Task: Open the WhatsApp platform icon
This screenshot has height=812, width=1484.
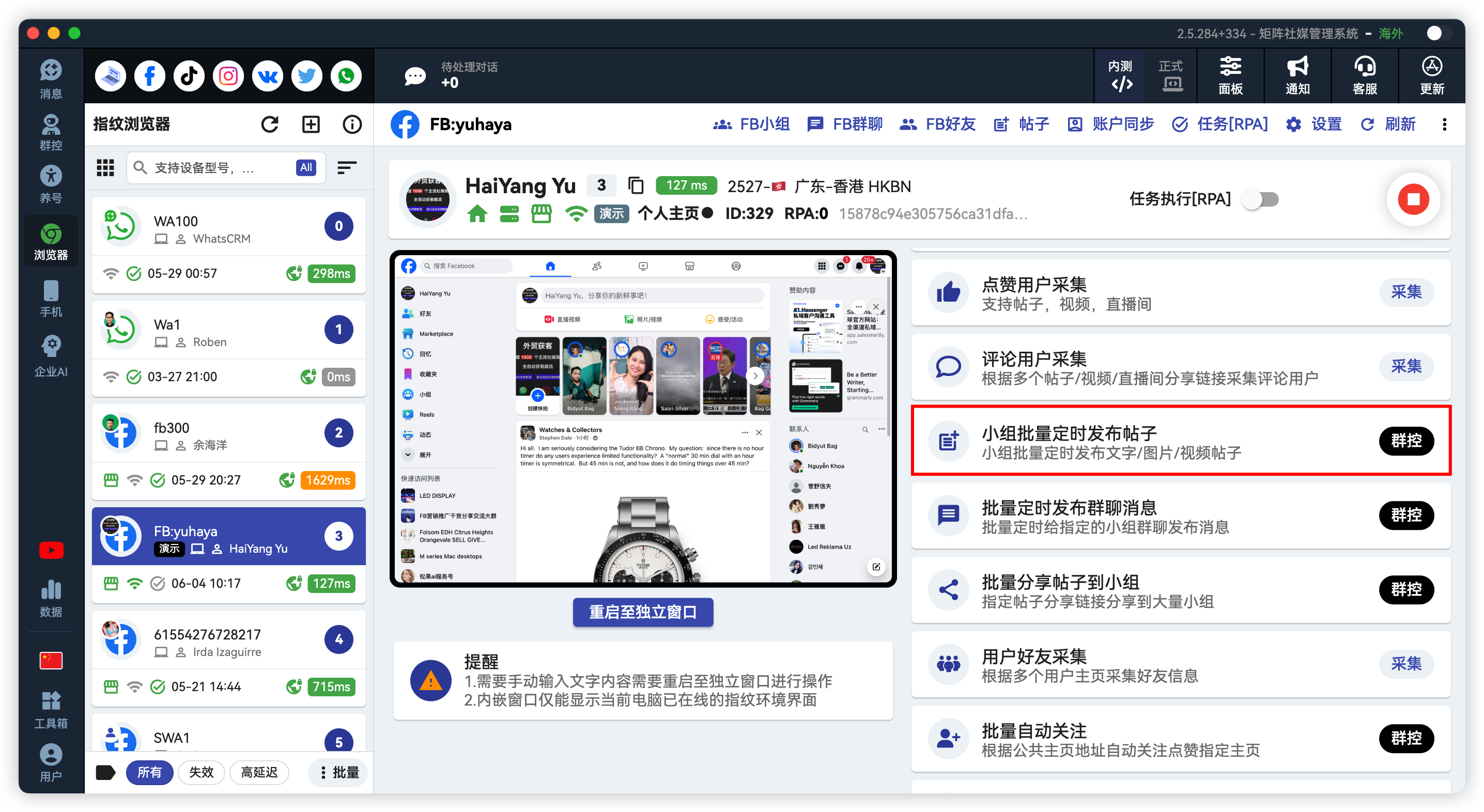Action: (346, 76)
